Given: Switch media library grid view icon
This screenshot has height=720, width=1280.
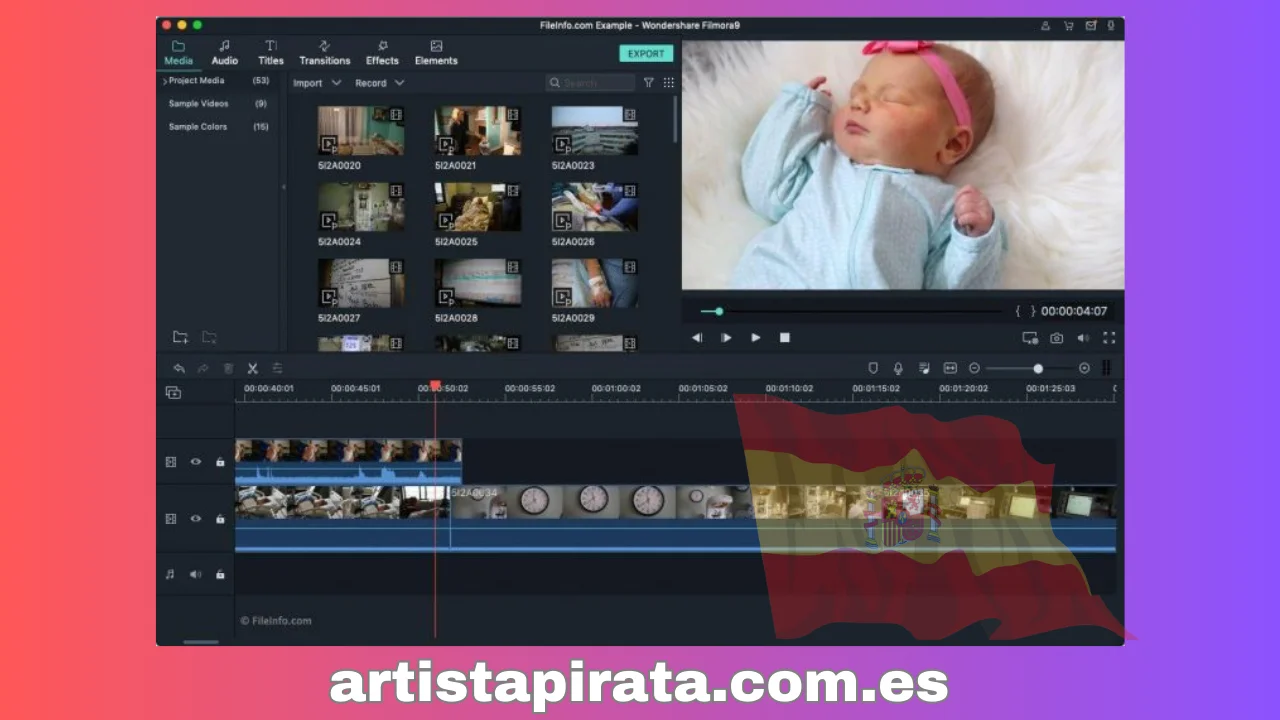Looking at the screenshot, I should pyautogui.click(x=669, y=83).
